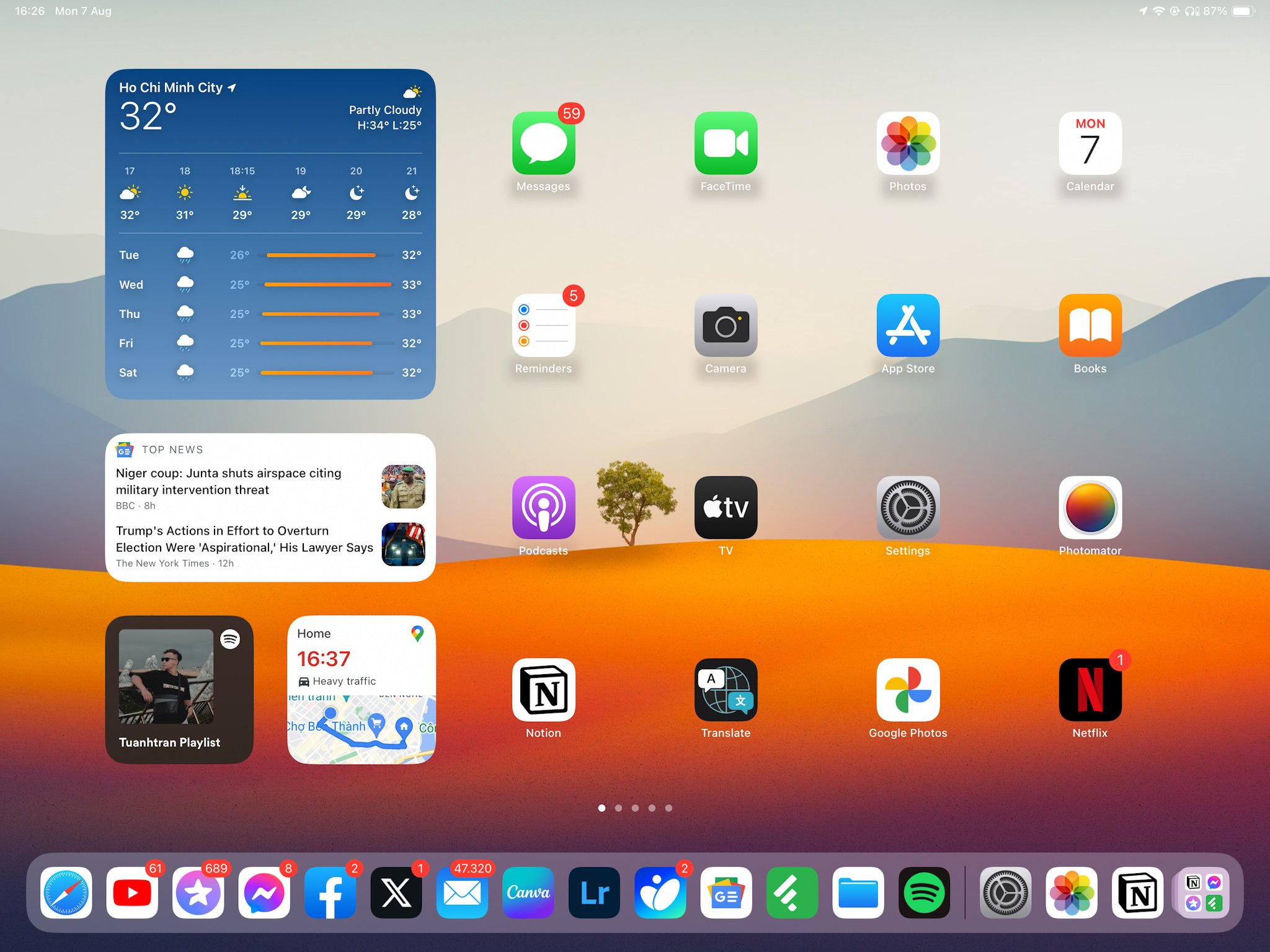The height and width of the screenshot is (952, 1270).
Task: Tap the Wi-Fi icon in status bar
Action: (x=1158, y=11)
